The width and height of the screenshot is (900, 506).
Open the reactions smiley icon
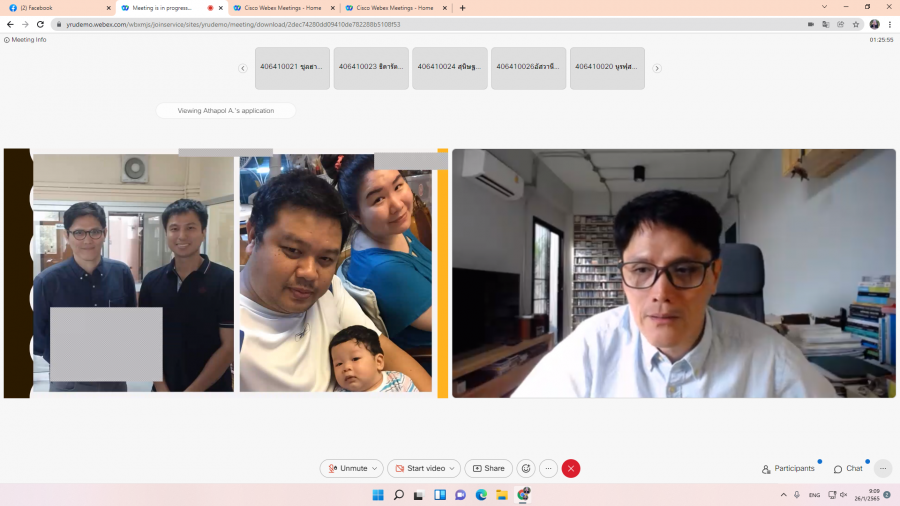[x=525, y=468]
